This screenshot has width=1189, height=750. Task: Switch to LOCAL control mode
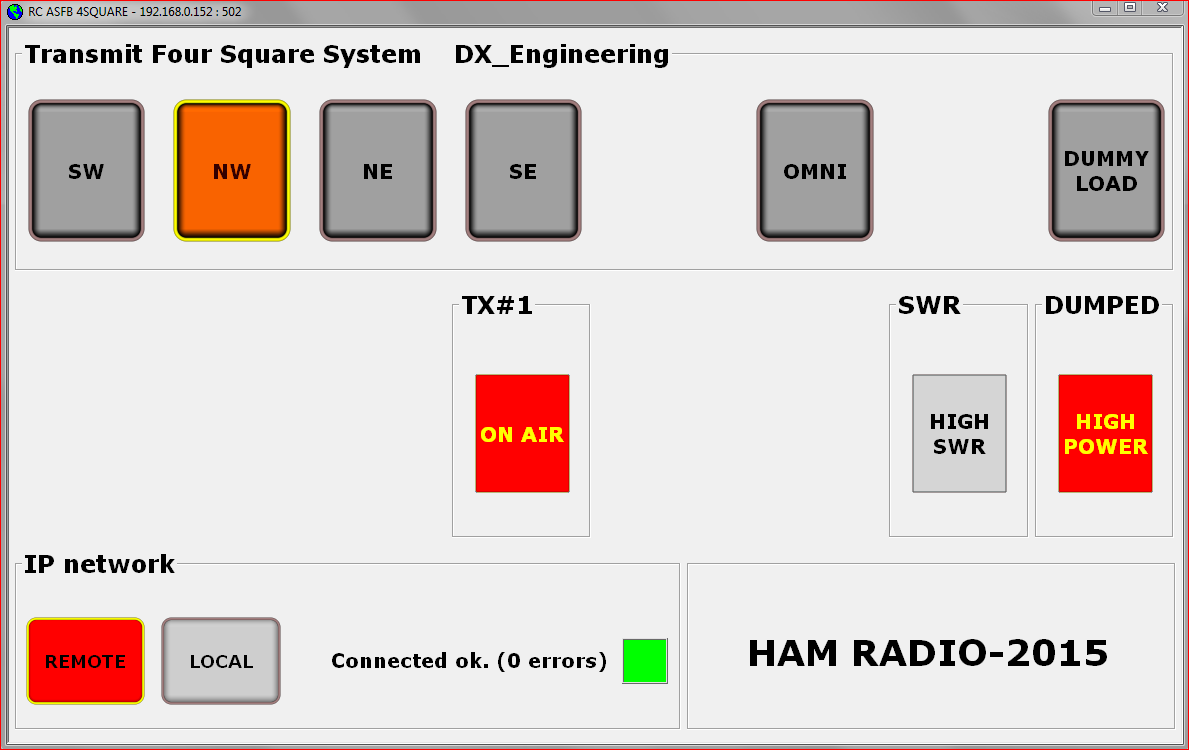click(221, 661)
